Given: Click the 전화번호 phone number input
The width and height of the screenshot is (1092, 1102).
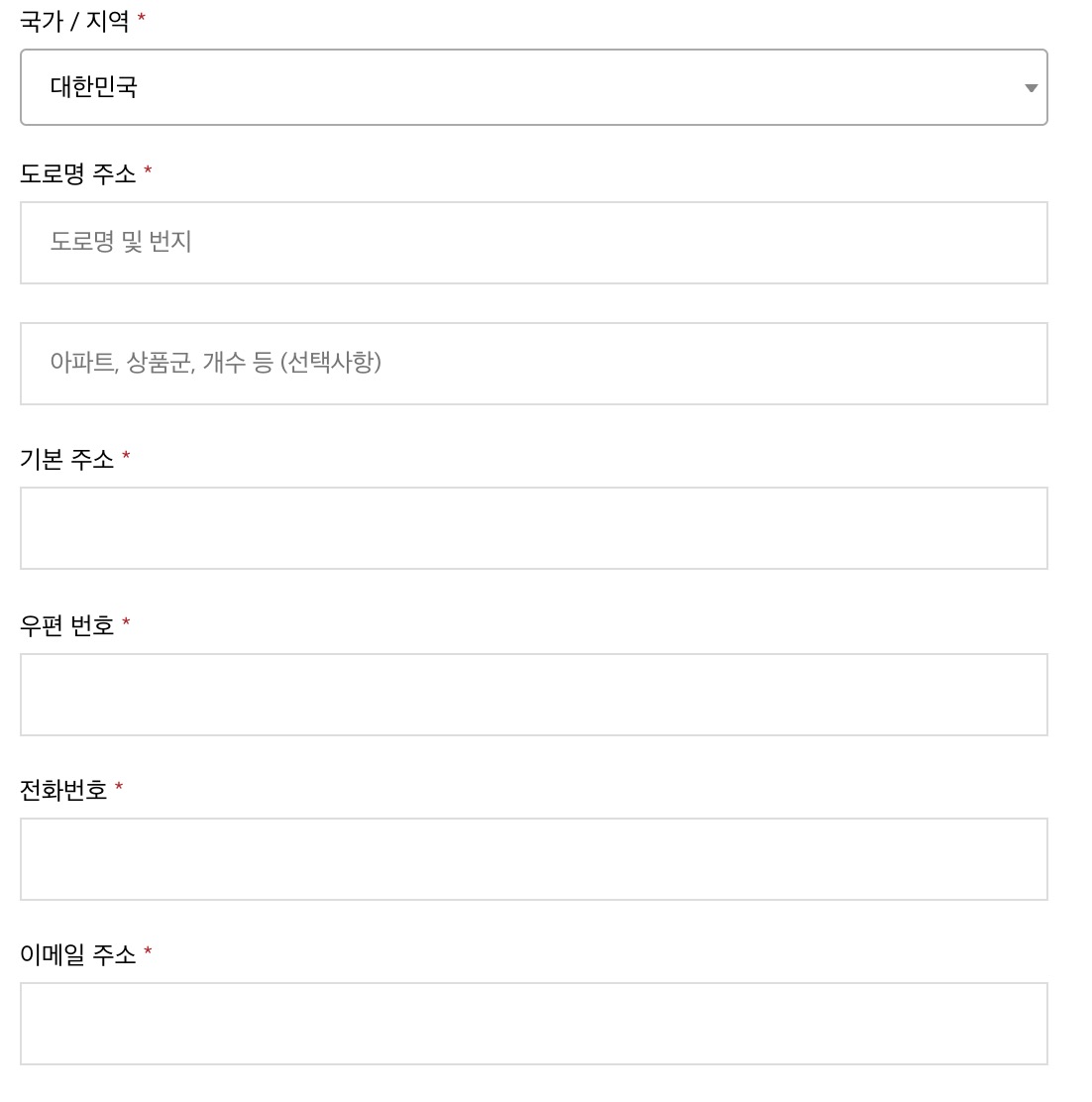Looking at the screenshot, I should tap(532, 858).
